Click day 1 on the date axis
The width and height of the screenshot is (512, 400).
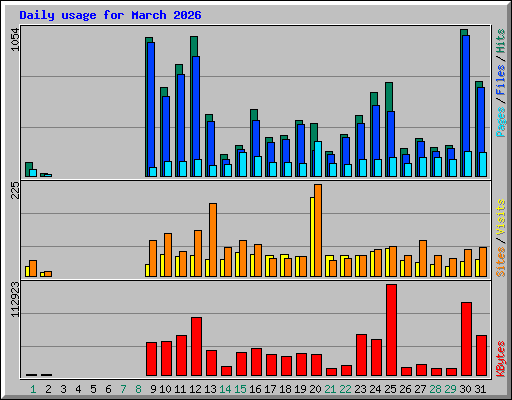coord(33,389)
